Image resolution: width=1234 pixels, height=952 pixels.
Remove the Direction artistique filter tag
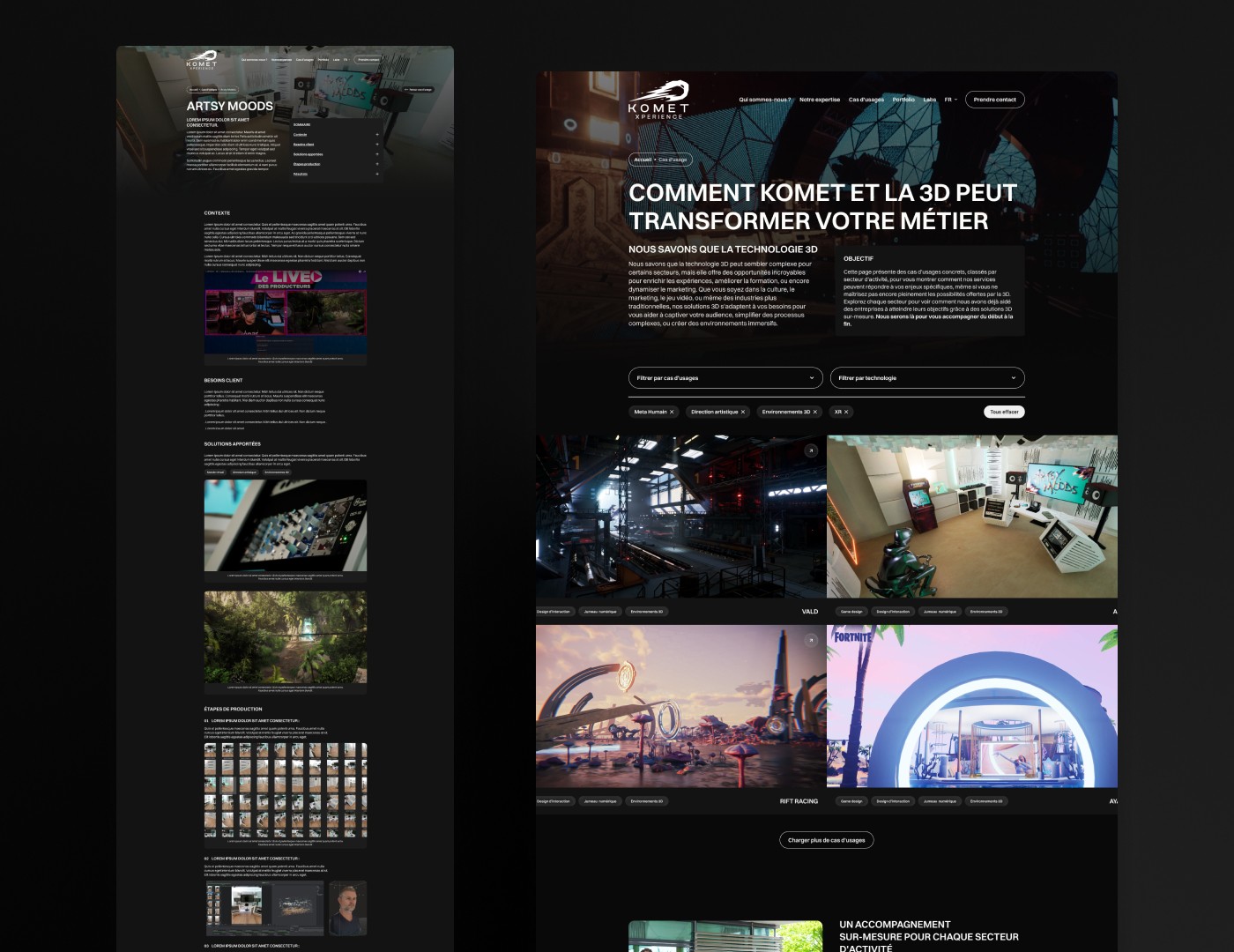pyautogui.click(x=743, y=412)
